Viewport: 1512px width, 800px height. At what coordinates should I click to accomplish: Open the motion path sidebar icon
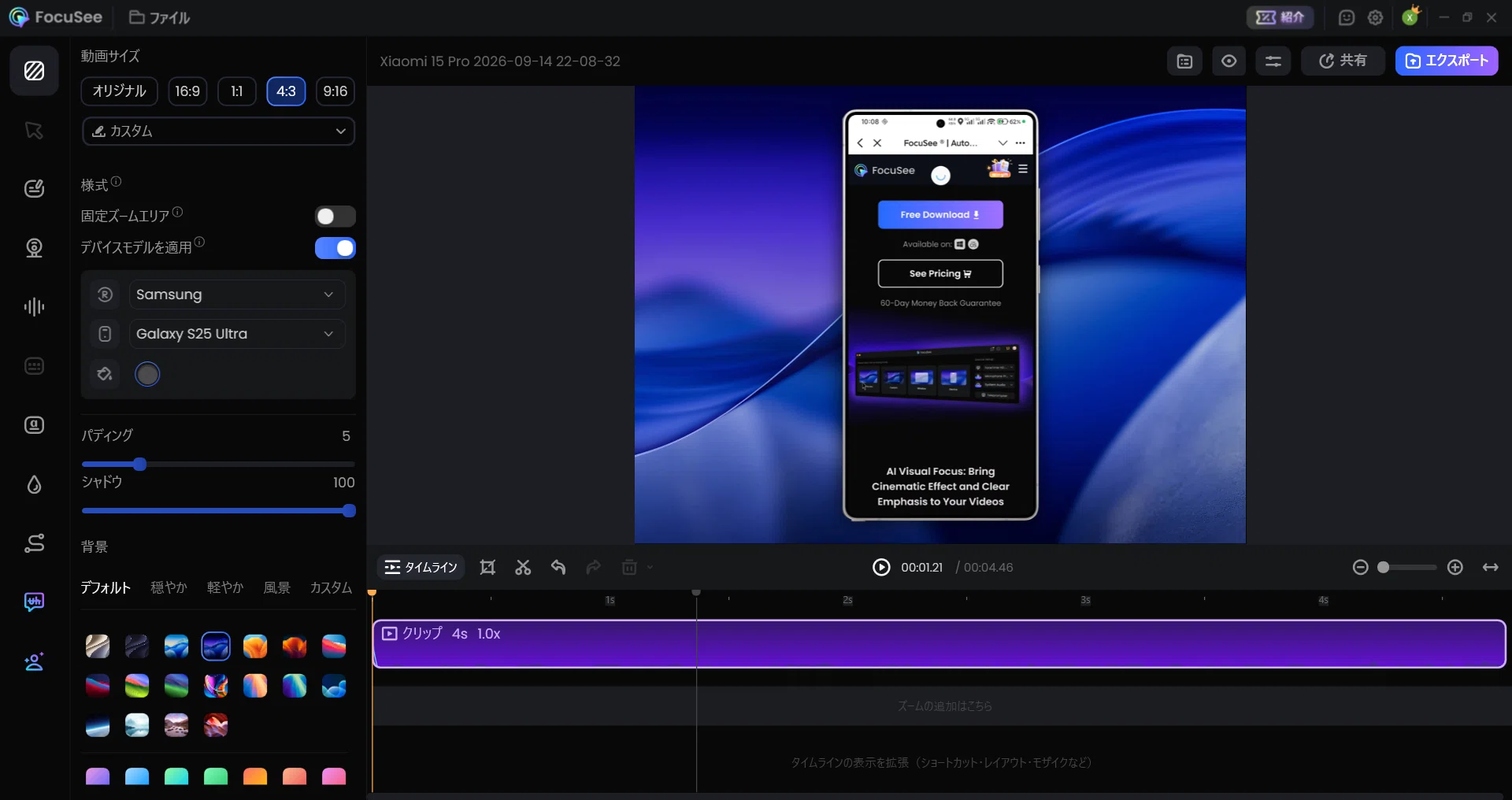pos(34,543)
